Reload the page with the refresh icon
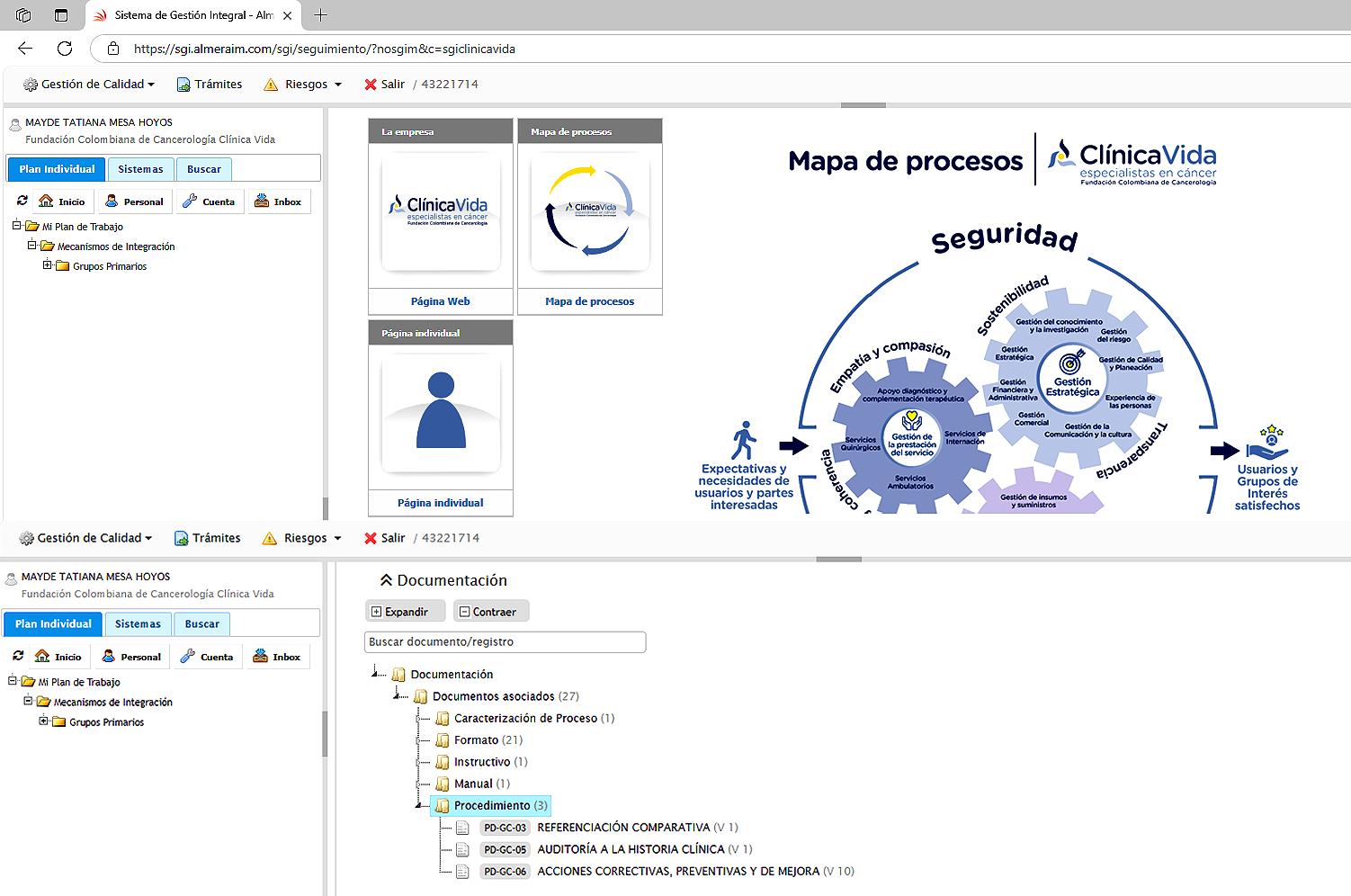Viewport: 1351px width, 896px height. 65,49
